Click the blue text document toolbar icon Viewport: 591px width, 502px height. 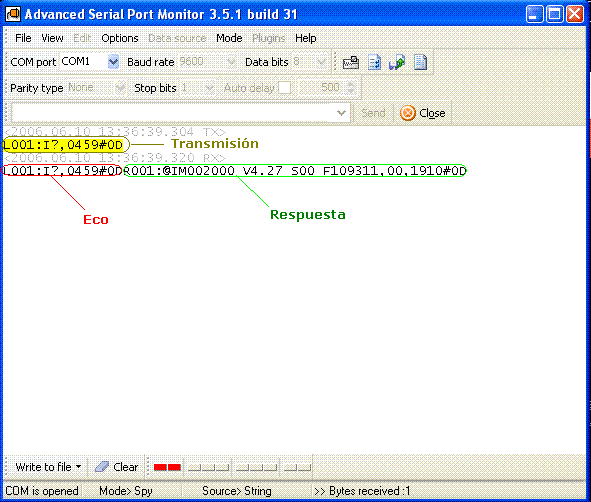[420, 62]
